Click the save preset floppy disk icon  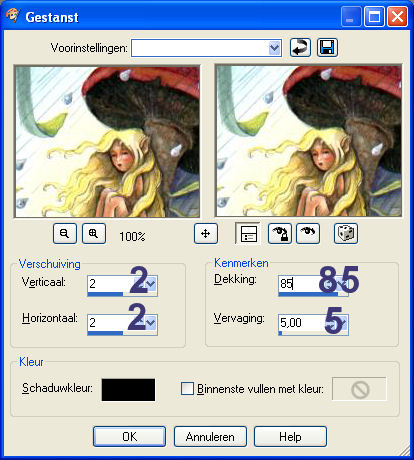[x=327, y=48]
